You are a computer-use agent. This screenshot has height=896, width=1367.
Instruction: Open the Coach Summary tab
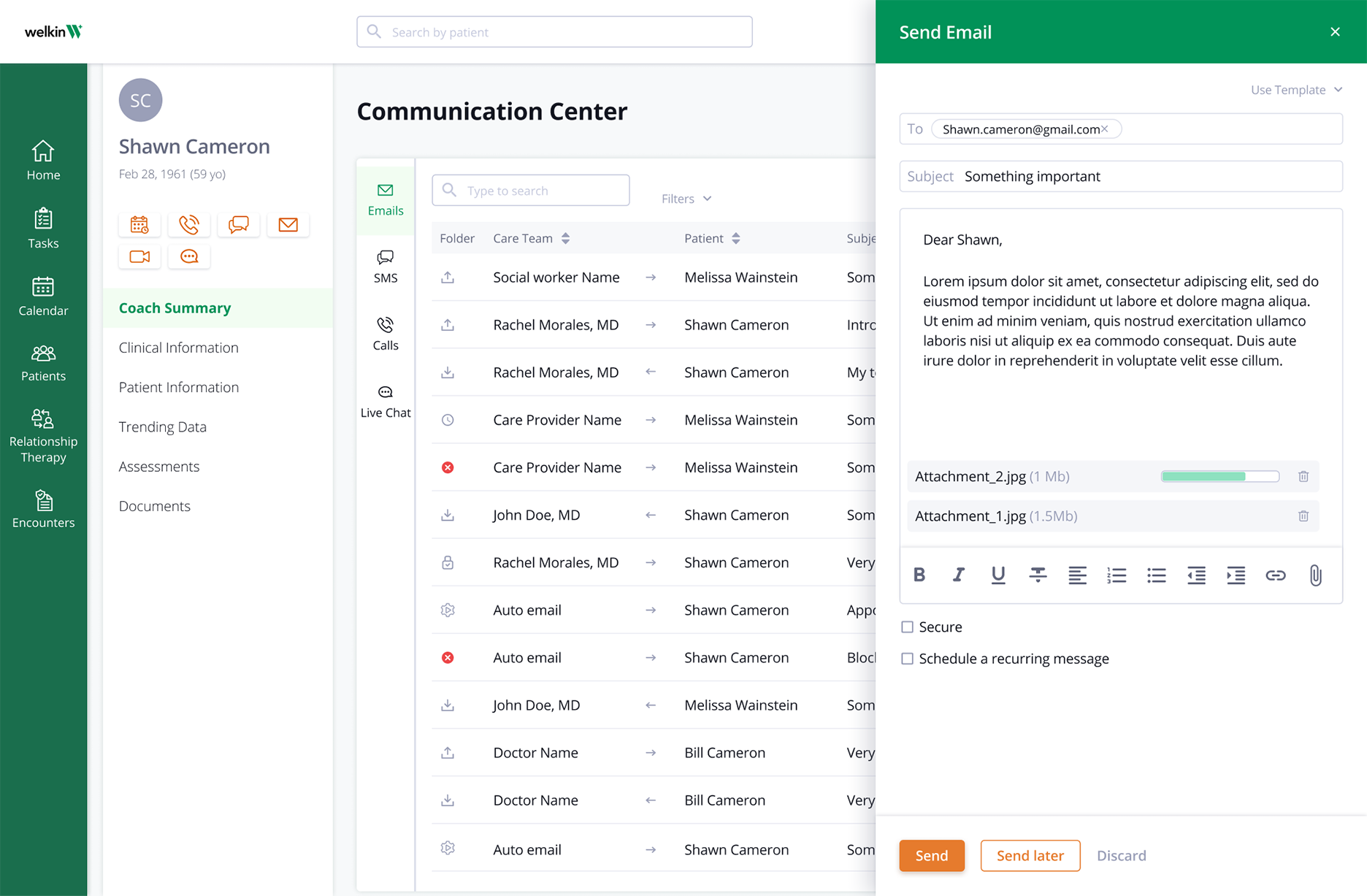coord(175,307)
